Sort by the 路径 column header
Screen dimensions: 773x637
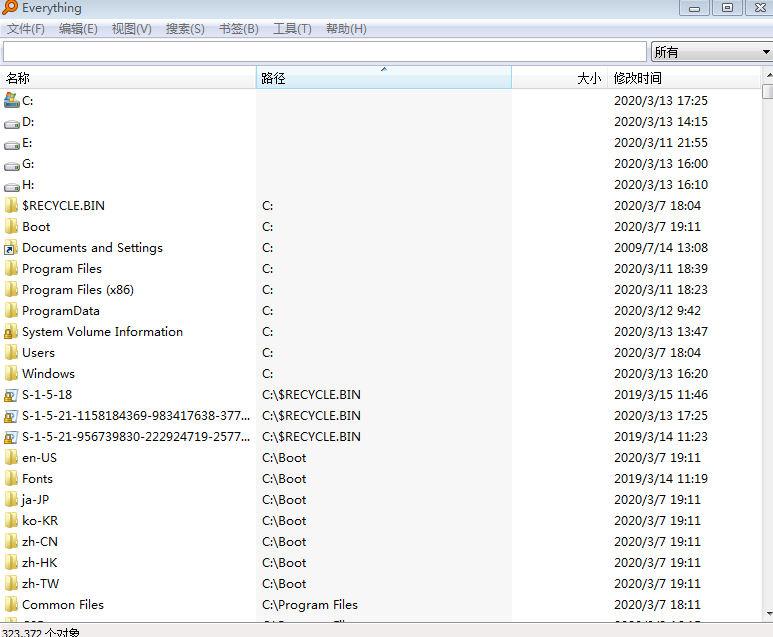click(x=384, y=78)
